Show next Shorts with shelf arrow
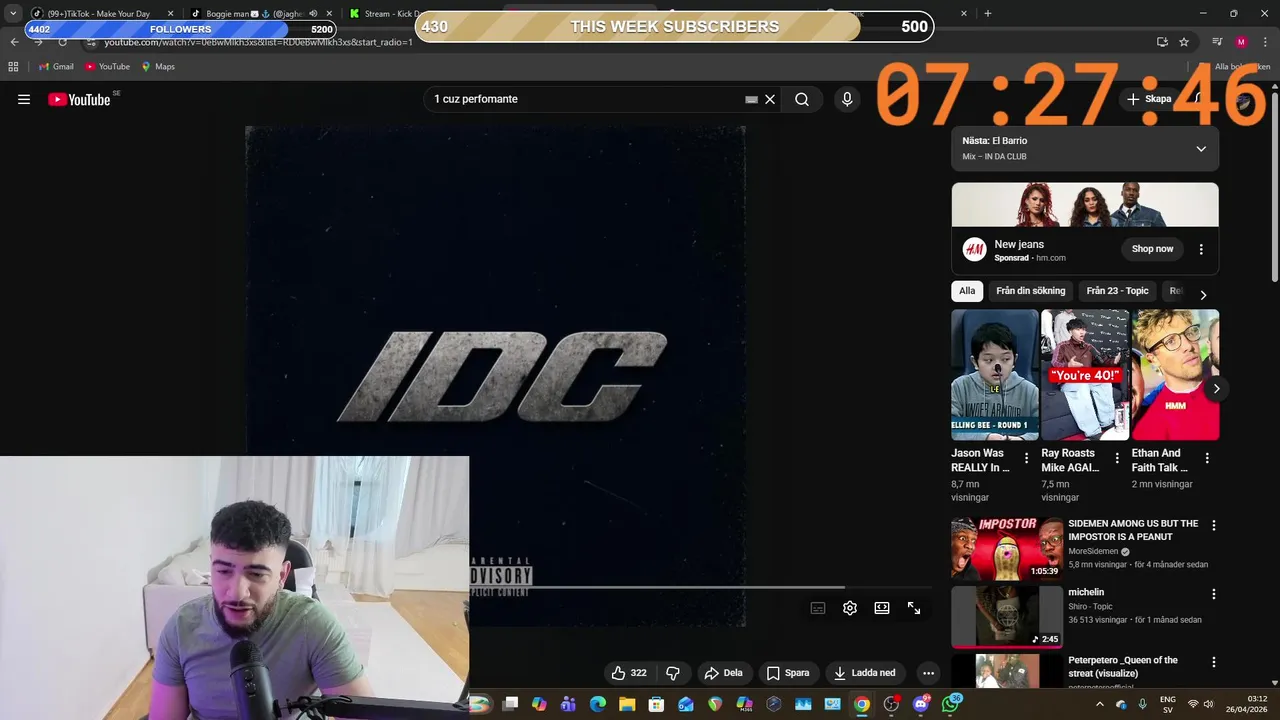This screenshot has height=720, width=1280. click(1216, 388)
